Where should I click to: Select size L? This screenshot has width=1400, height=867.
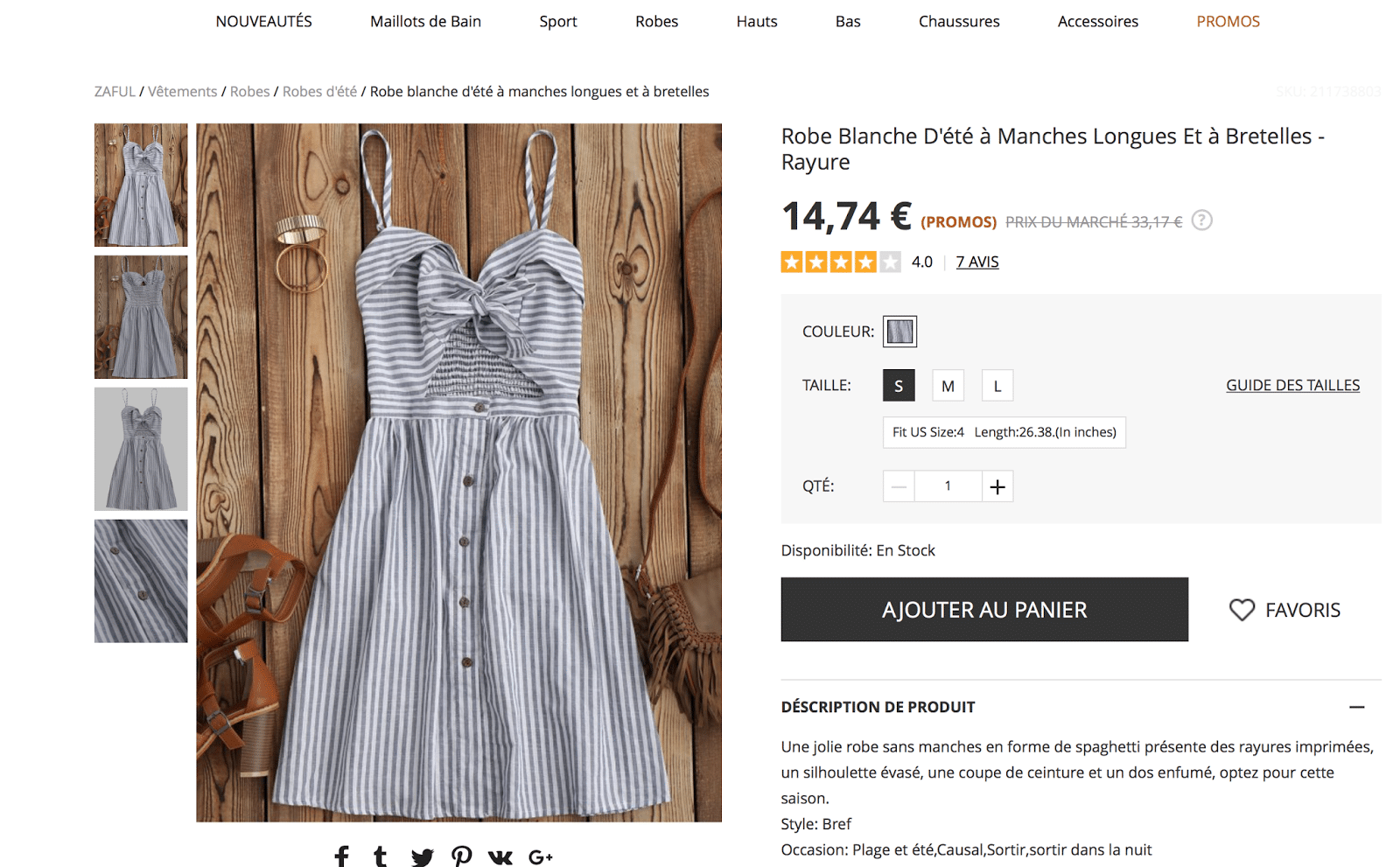pos(997,386)
